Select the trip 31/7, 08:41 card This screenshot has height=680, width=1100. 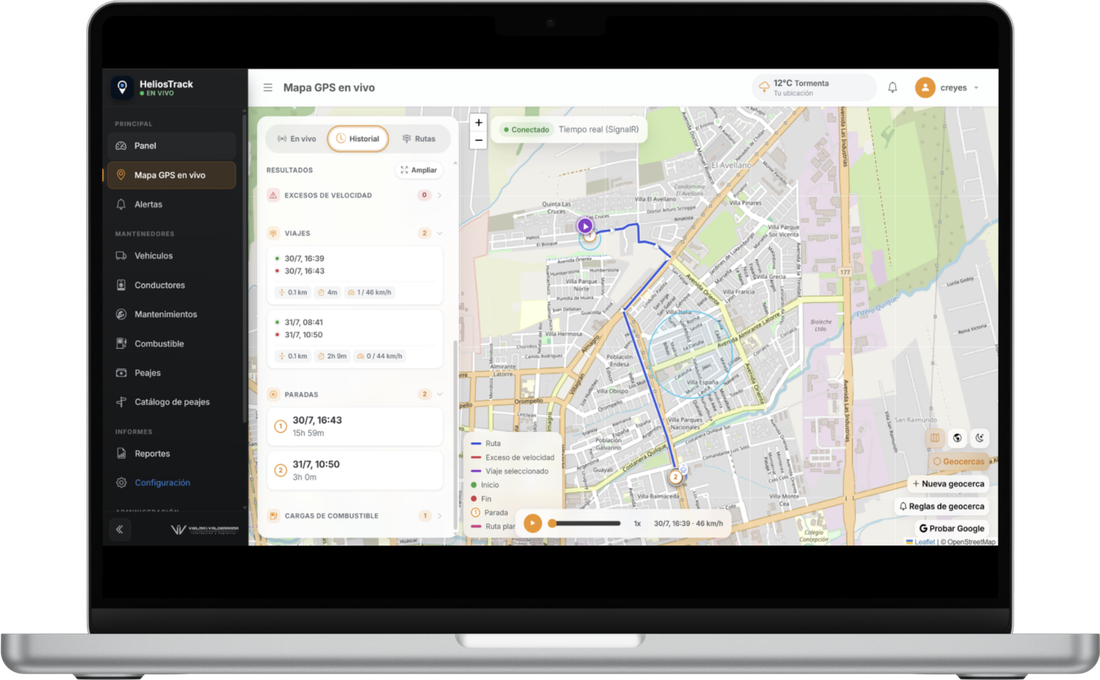354,339
